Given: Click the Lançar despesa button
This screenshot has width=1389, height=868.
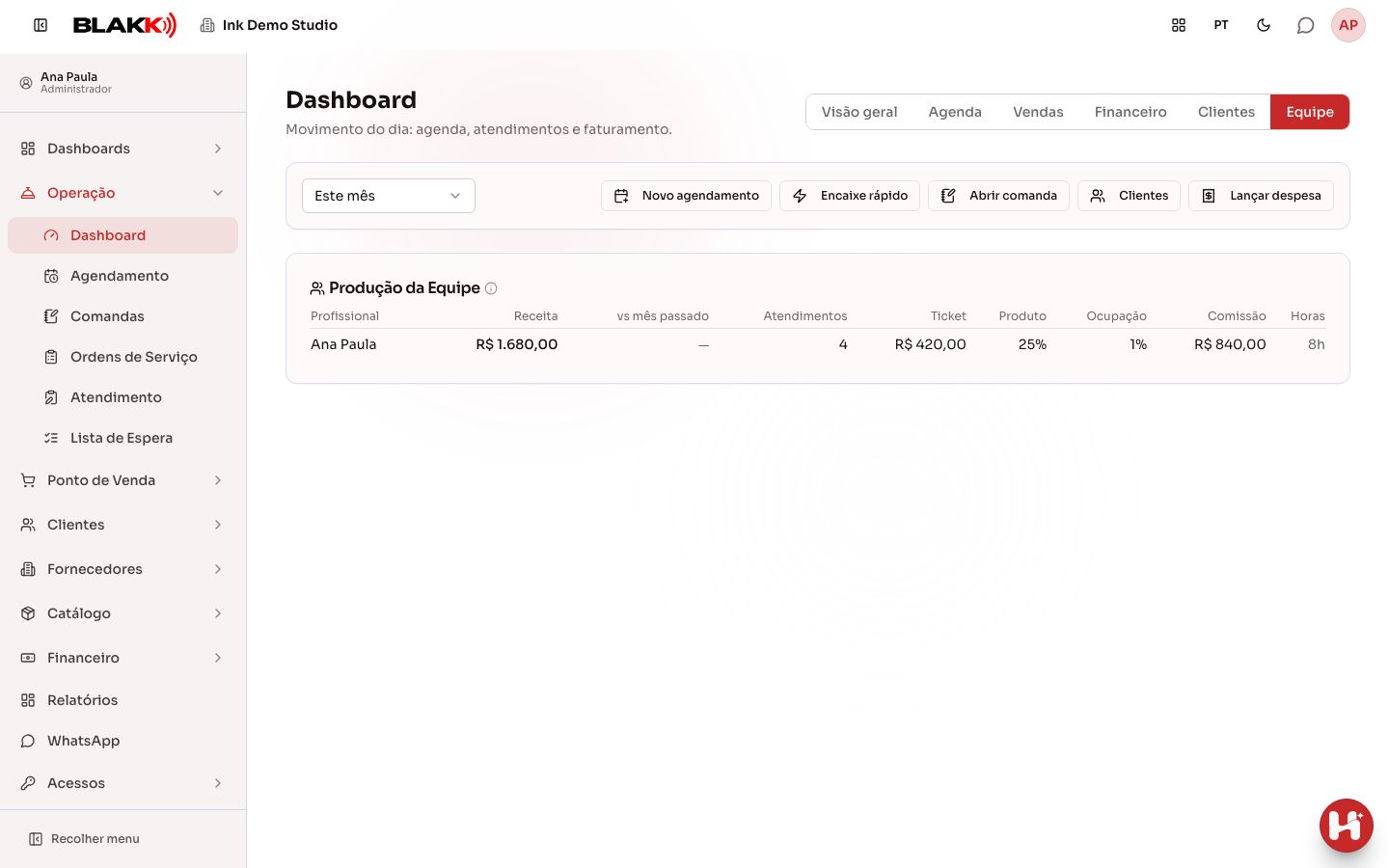Looking at the screenshot, I should coord(1261,196).
